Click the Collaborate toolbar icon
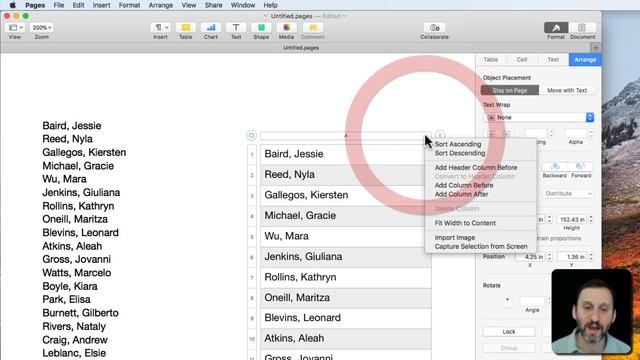The height and width of the screenshot is (360, 640). pos(435,27)
